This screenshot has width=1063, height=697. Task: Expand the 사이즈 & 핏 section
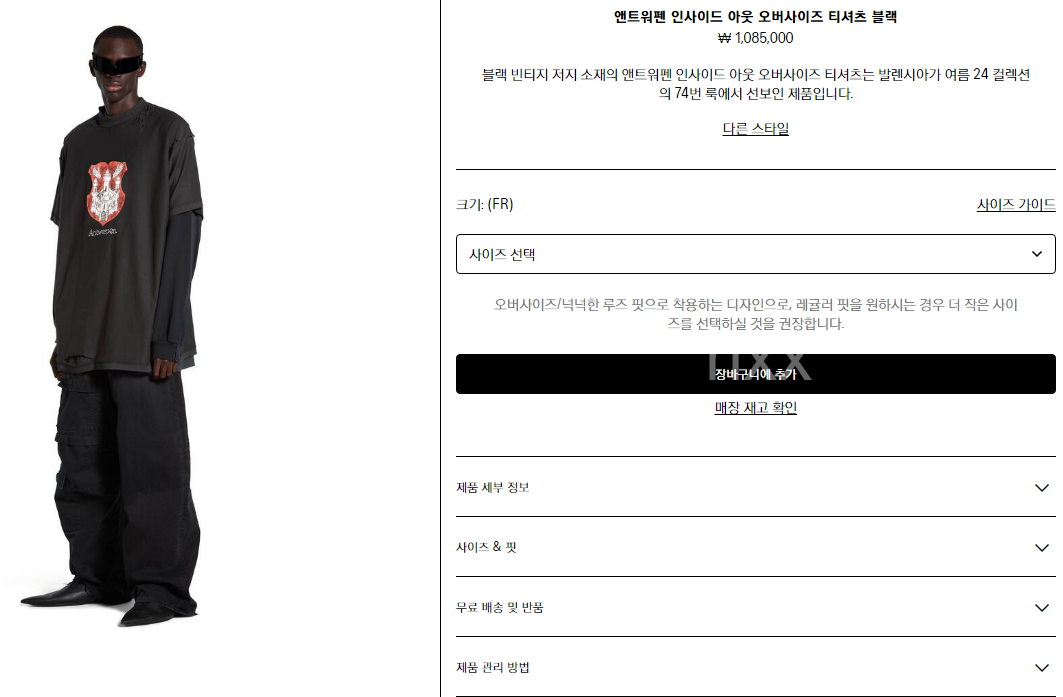pos(755,546)
